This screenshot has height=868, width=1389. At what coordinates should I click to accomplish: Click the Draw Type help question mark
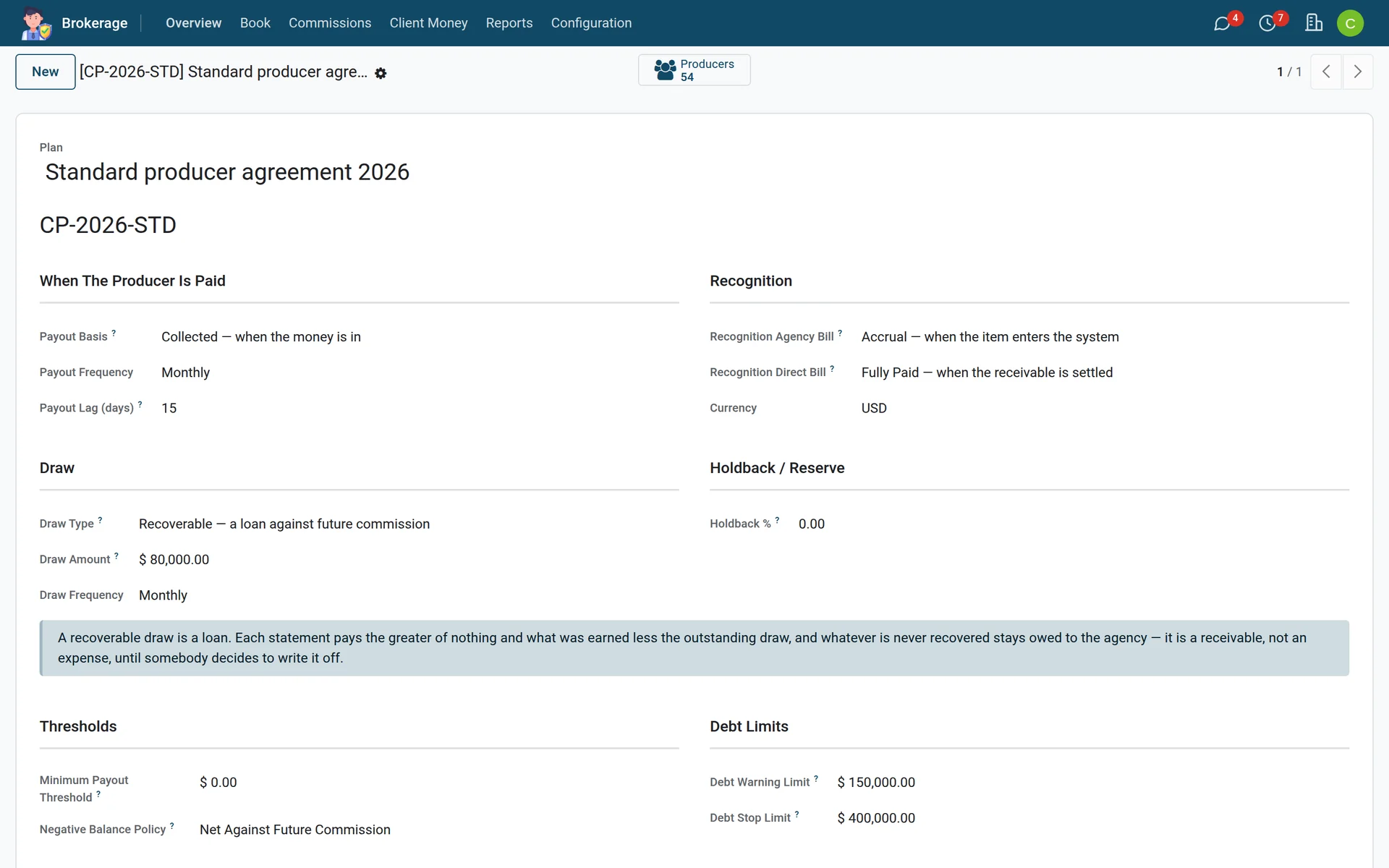(100, 520)
